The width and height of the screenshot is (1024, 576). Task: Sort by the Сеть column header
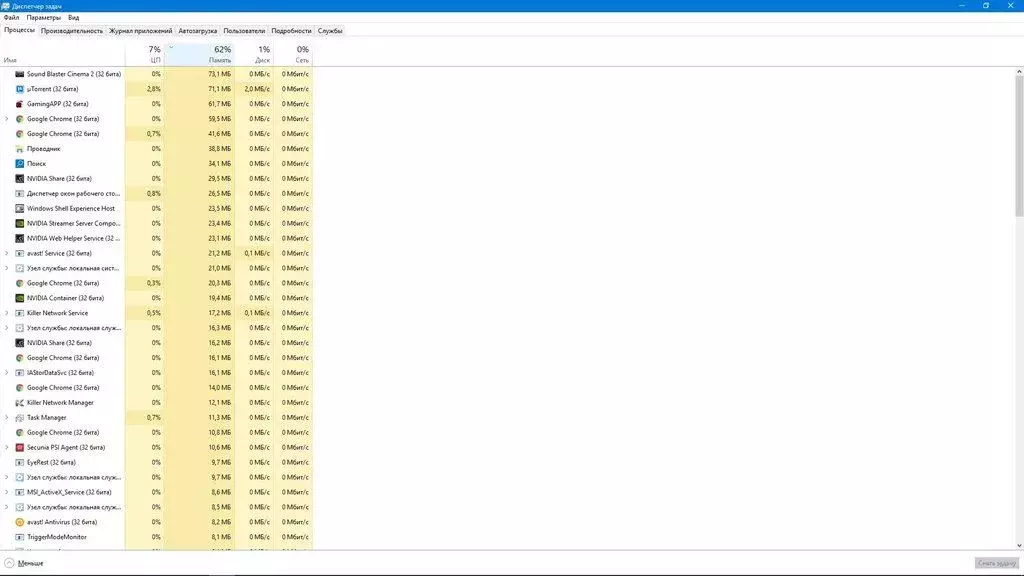click(293, 54)
